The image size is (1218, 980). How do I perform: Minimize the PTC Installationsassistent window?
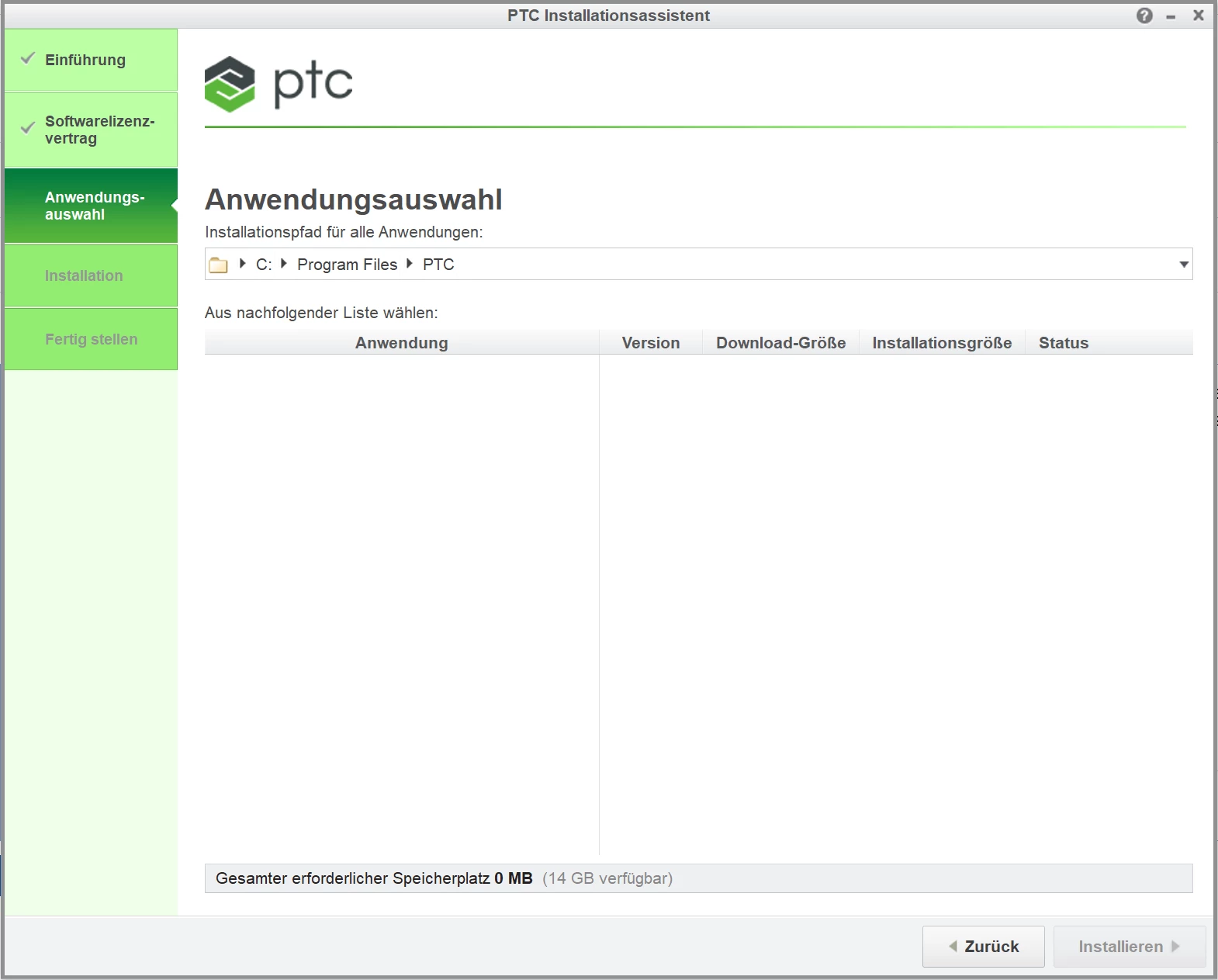(x=1171, y=16)
